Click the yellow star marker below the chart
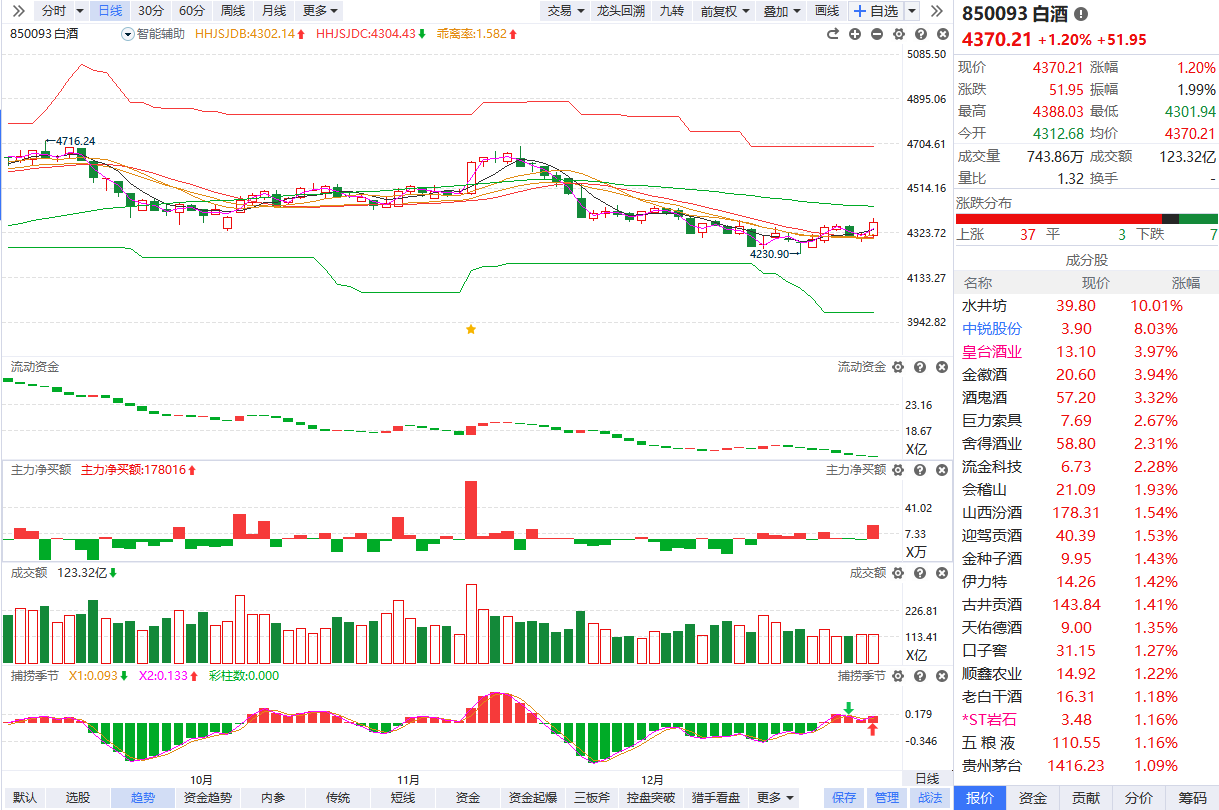This screenshot has width=1219, height=810. (471, 329)
